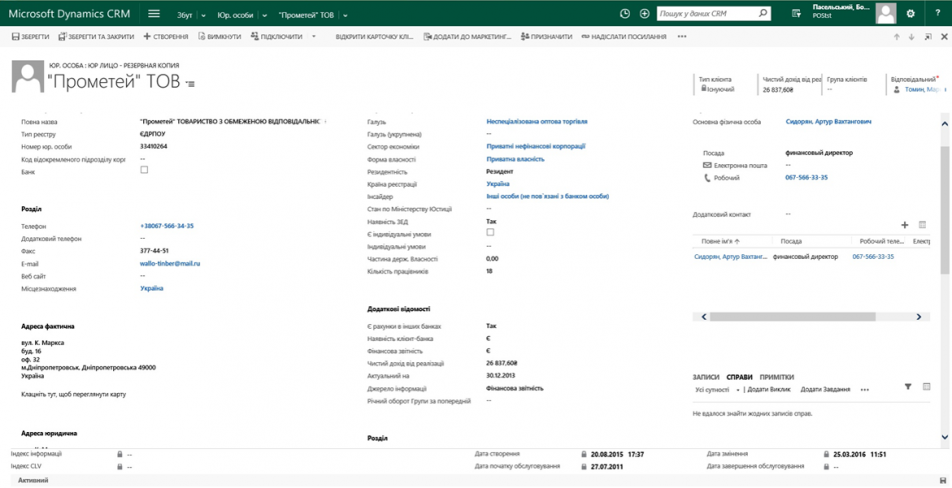Viewport: 952px width, 488px height.
Task: Click the search magnifier icon
Action: coord(762,14)
